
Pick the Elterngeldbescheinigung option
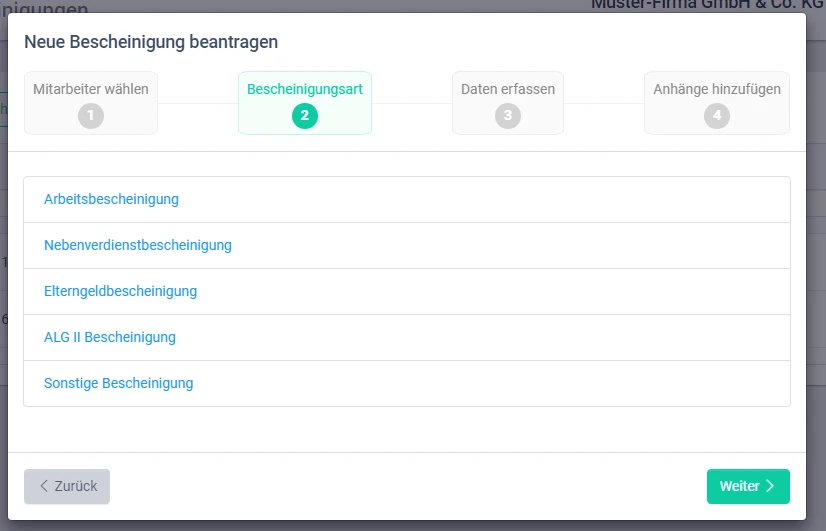[x=120, y=291]
